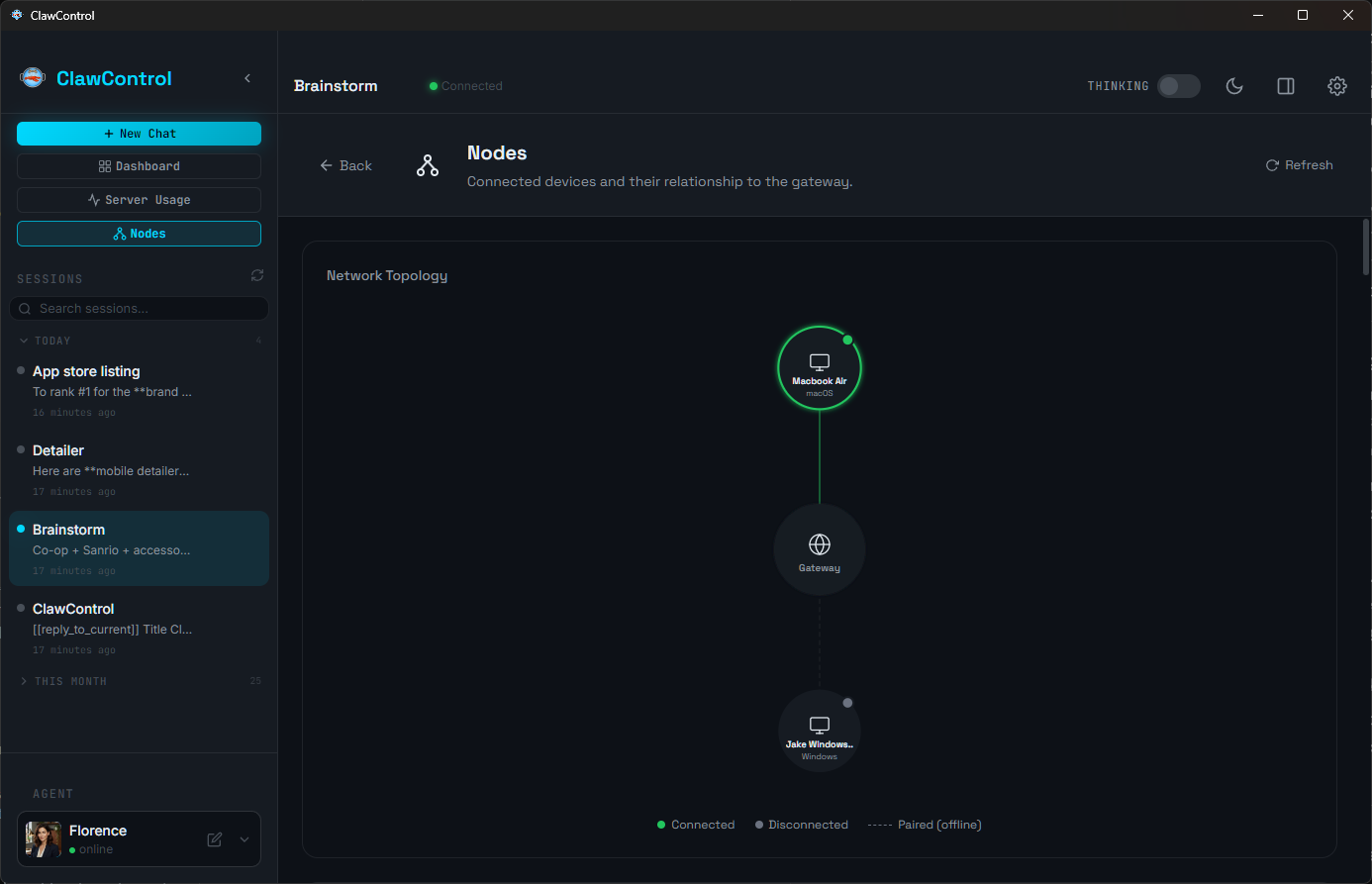The height and width of the screenshot is (884, 1372).
Task: Toggle the THINKING switch
Action: pos(1178,86)
